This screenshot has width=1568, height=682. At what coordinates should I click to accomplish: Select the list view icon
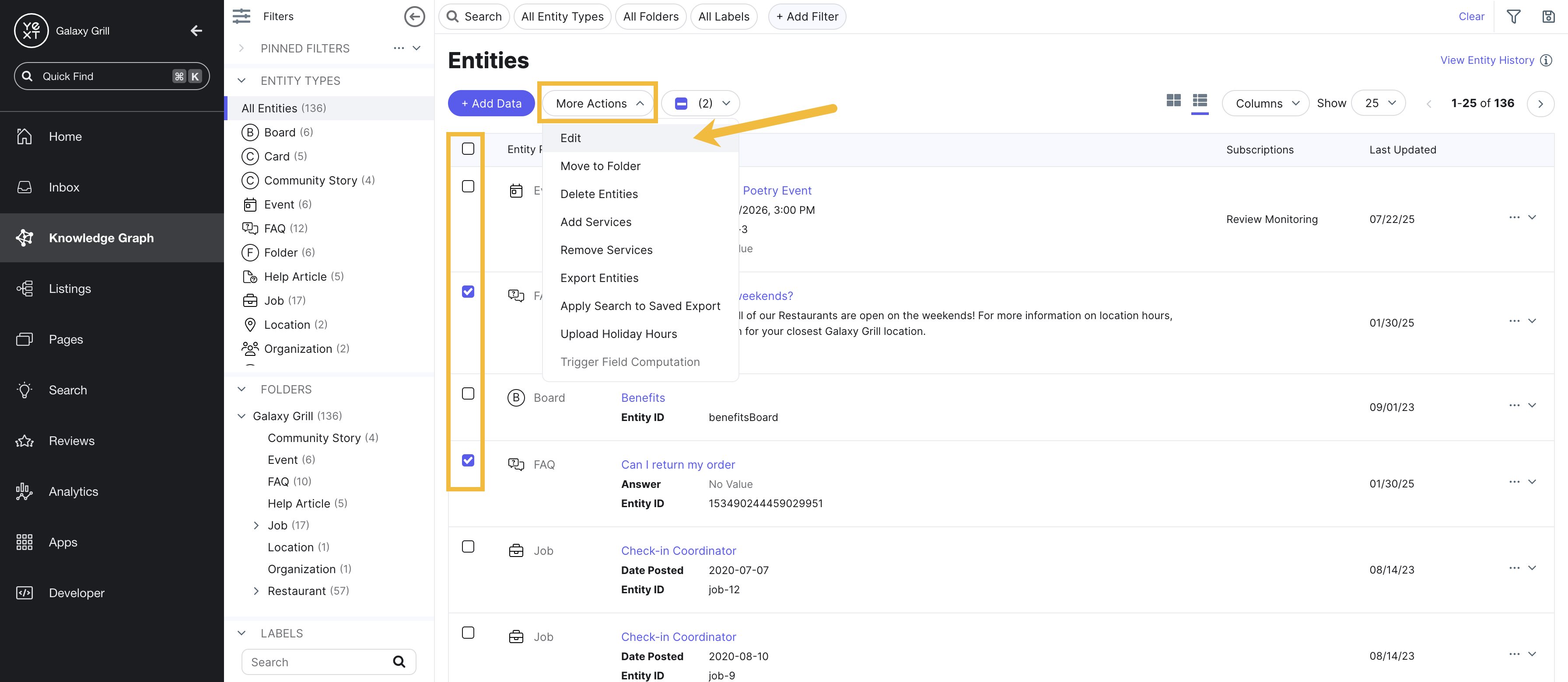pos(1200,101)
